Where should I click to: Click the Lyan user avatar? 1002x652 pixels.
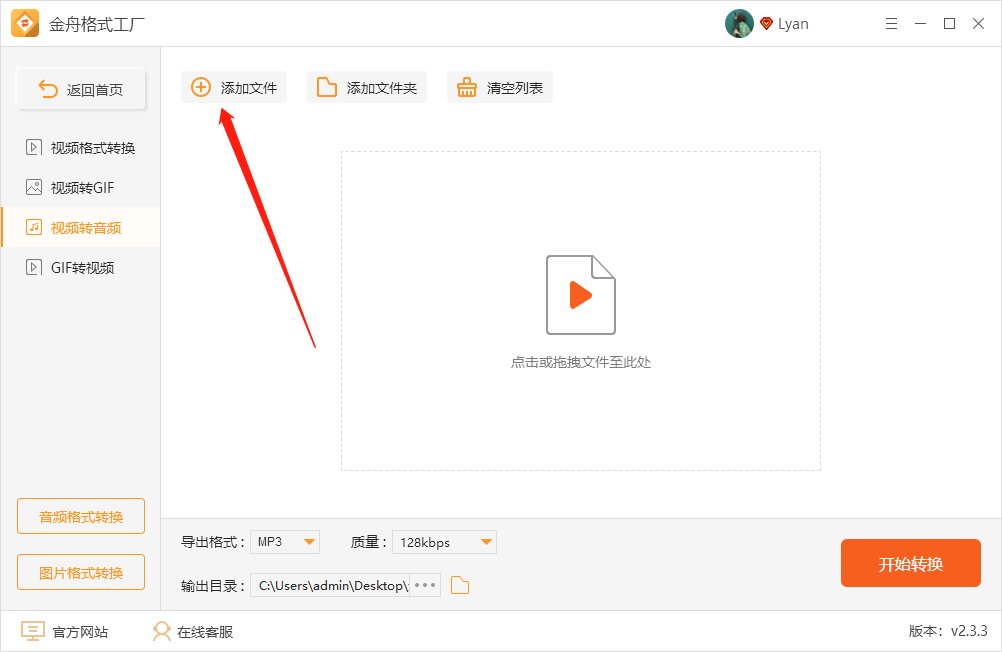738,23
